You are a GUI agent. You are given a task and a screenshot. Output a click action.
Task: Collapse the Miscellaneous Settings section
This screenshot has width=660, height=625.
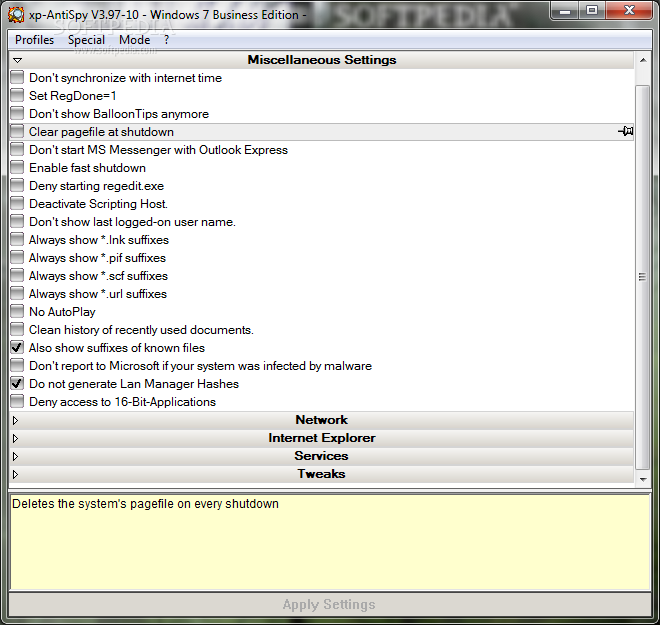click(17, 60)
